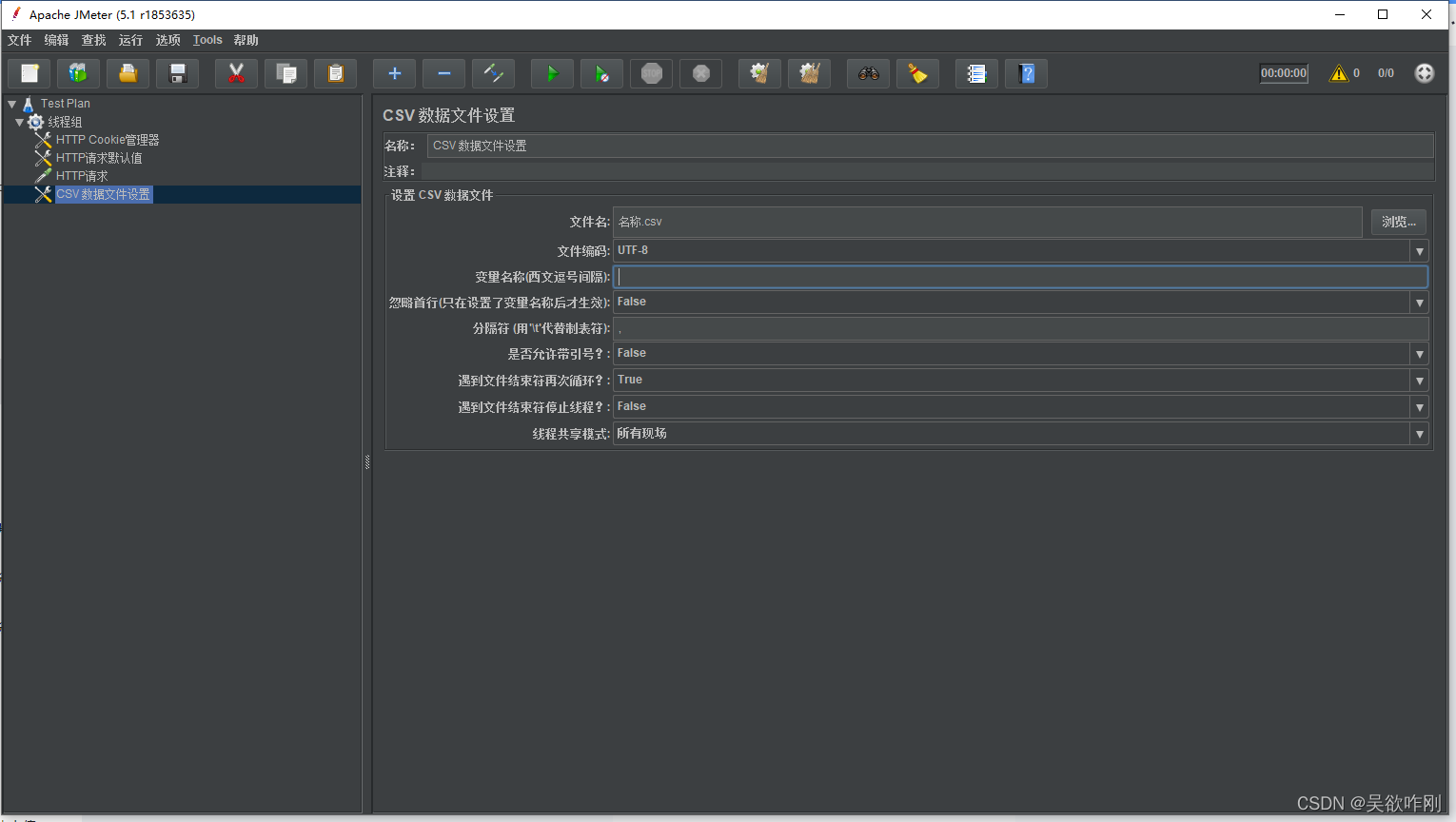1456x822 pixels.
Task: Click the 分隔符 delimiter field
Action: pyautogui.click(x=1020, y=328)
